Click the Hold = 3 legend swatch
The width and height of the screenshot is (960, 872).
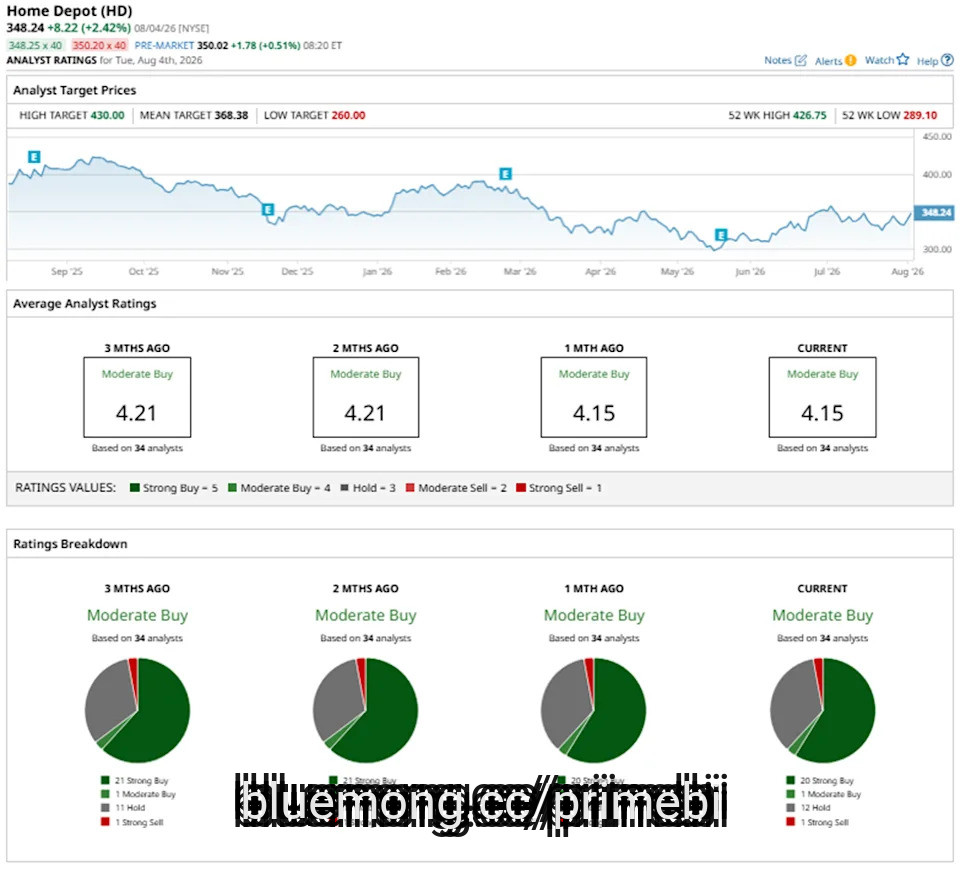click(345, 488)
